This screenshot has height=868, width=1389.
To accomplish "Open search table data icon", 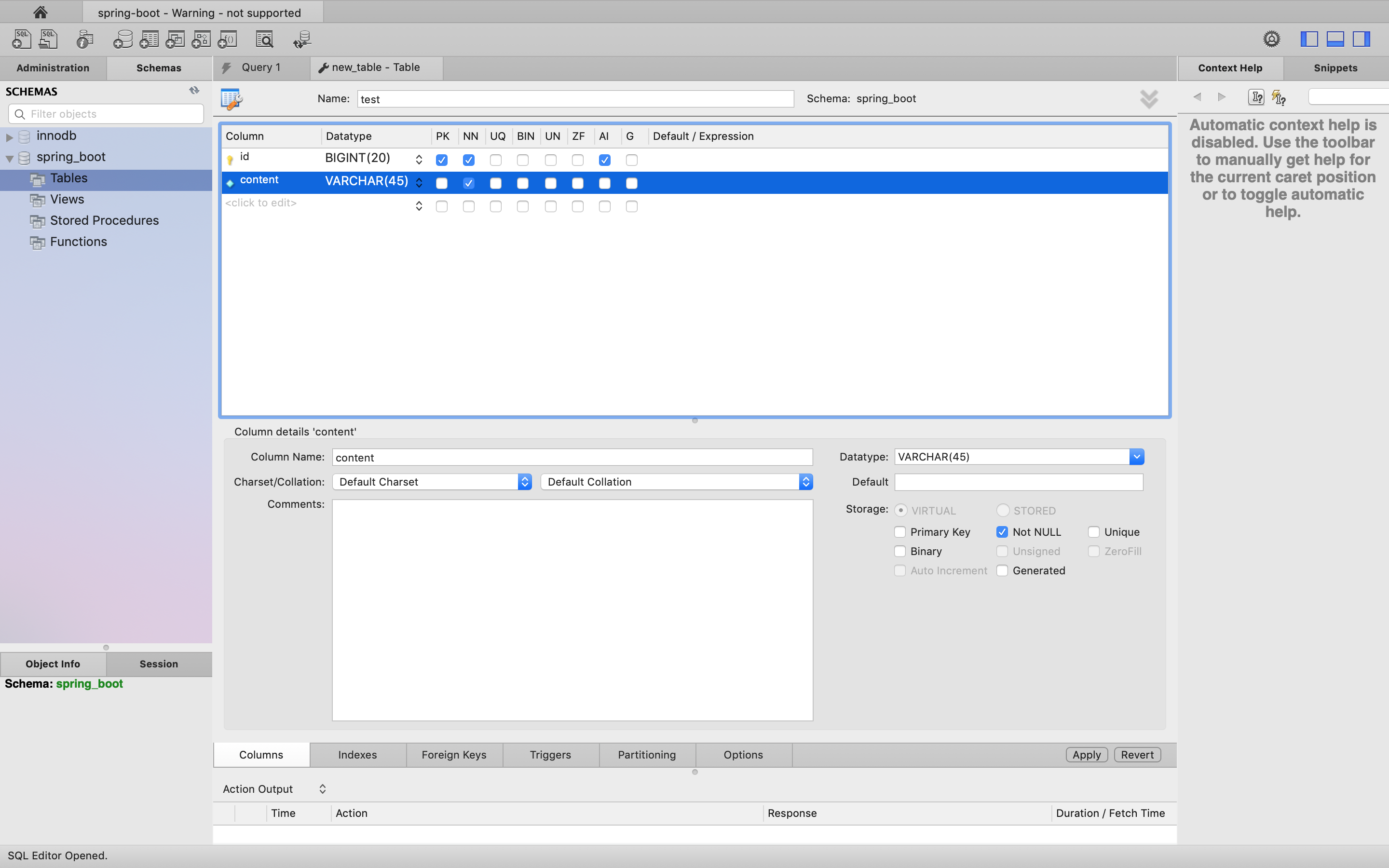I will coord(265,39).
